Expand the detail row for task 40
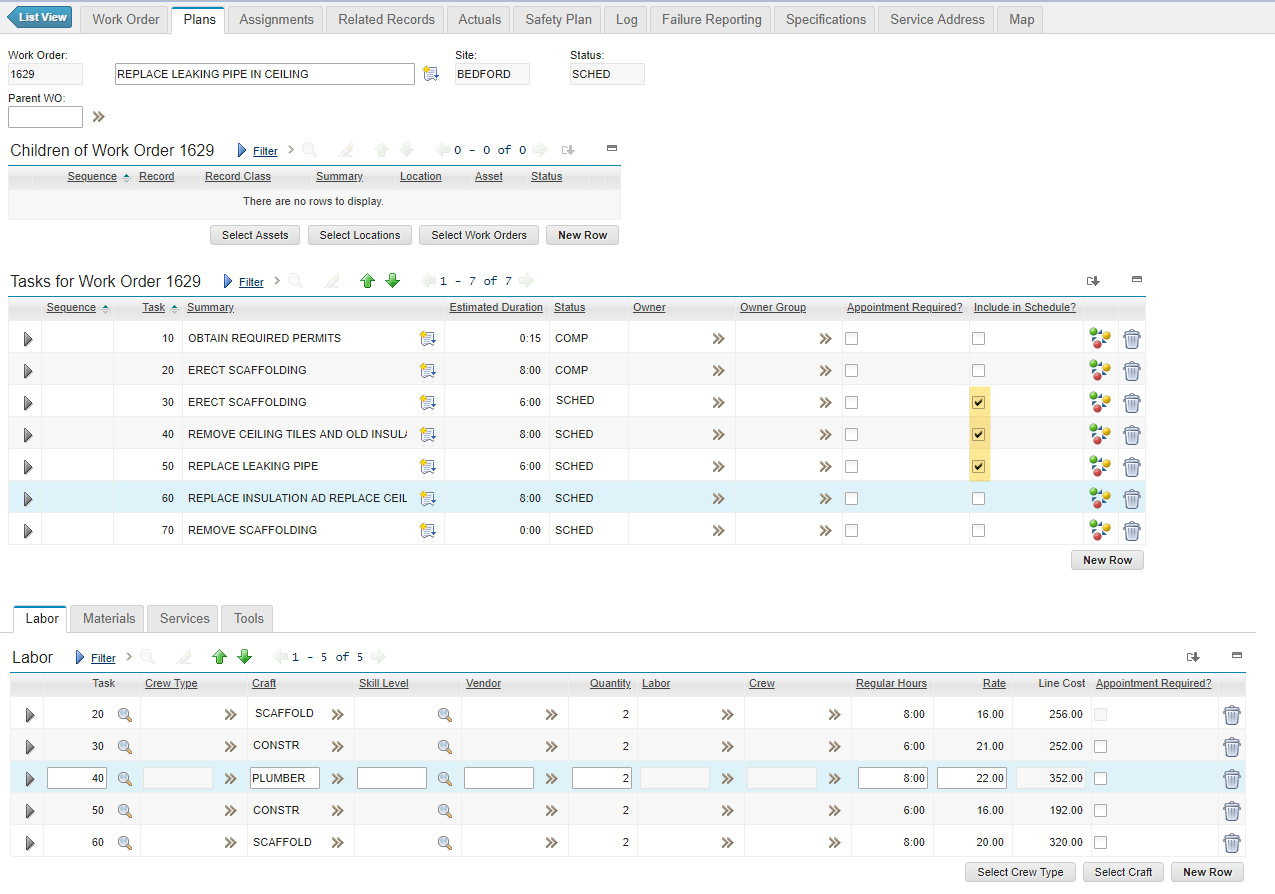 tap(26, 434)
